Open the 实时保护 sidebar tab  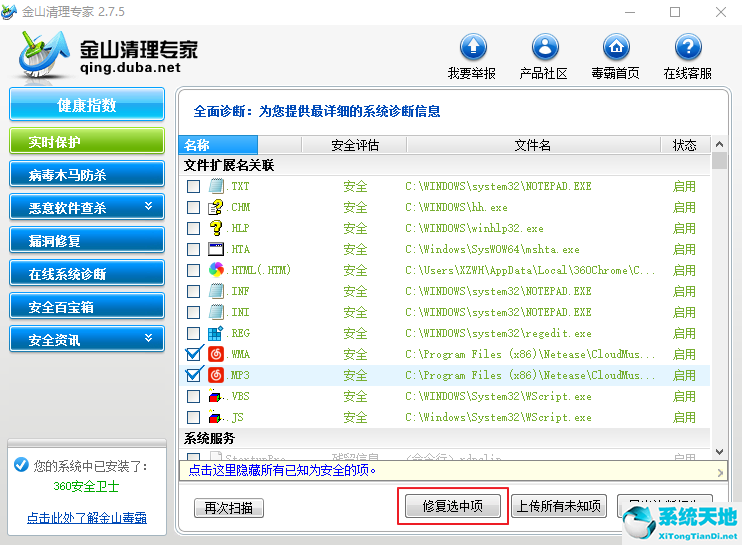87,141
